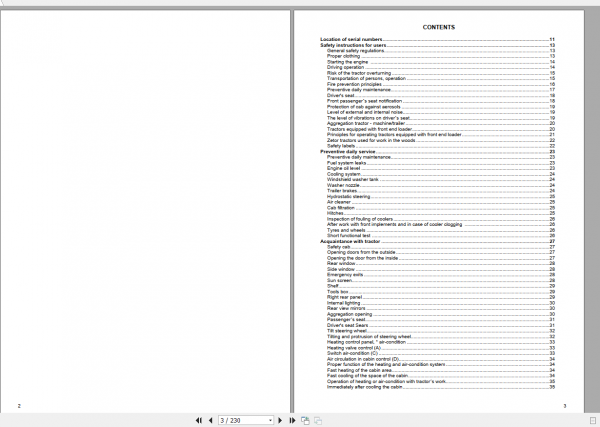This screenshot has width=600, height=427.
Task: Go to the previous page
Action: click(x=210, y=420)
